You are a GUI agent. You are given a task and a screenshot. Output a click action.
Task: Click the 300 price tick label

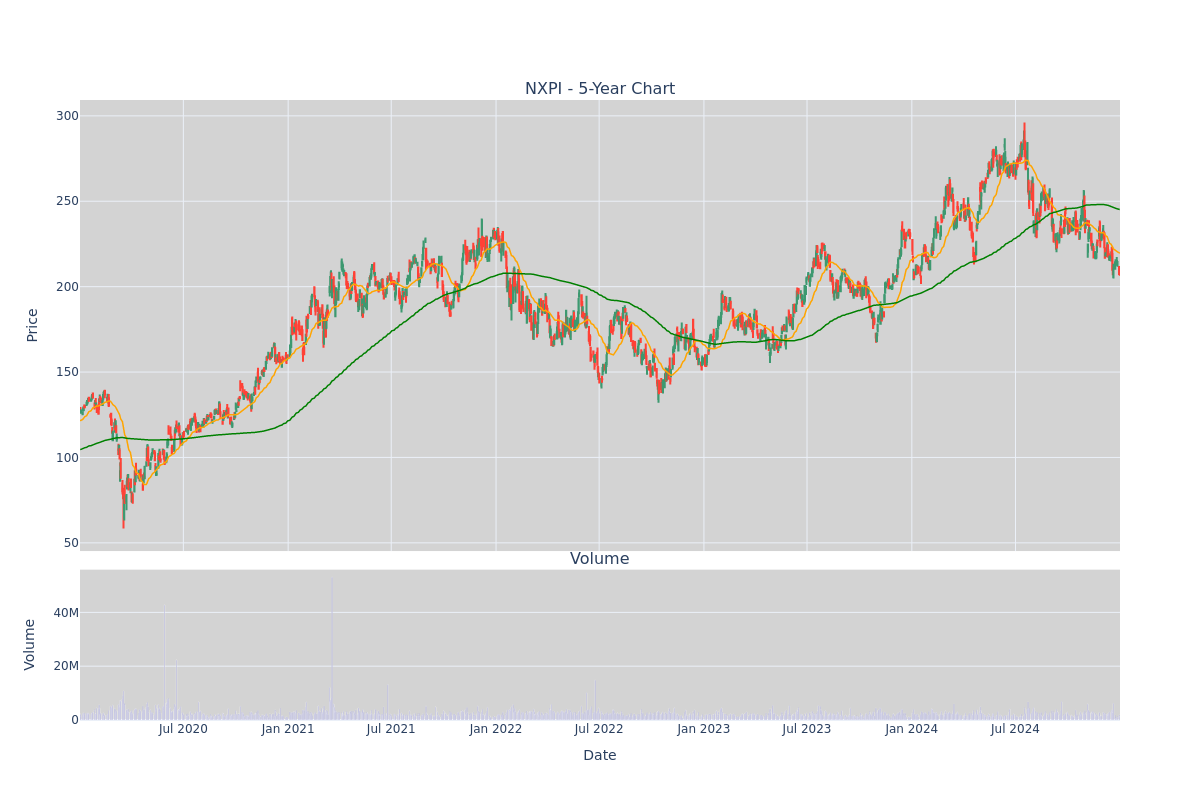67,116
